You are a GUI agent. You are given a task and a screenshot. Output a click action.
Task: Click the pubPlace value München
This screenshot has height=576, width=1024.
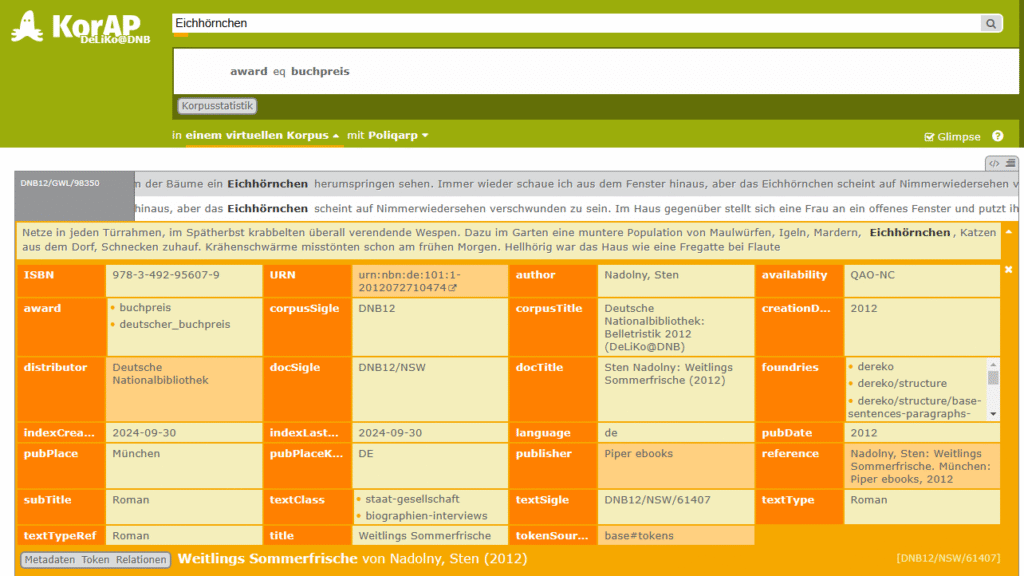click(136, 453)
